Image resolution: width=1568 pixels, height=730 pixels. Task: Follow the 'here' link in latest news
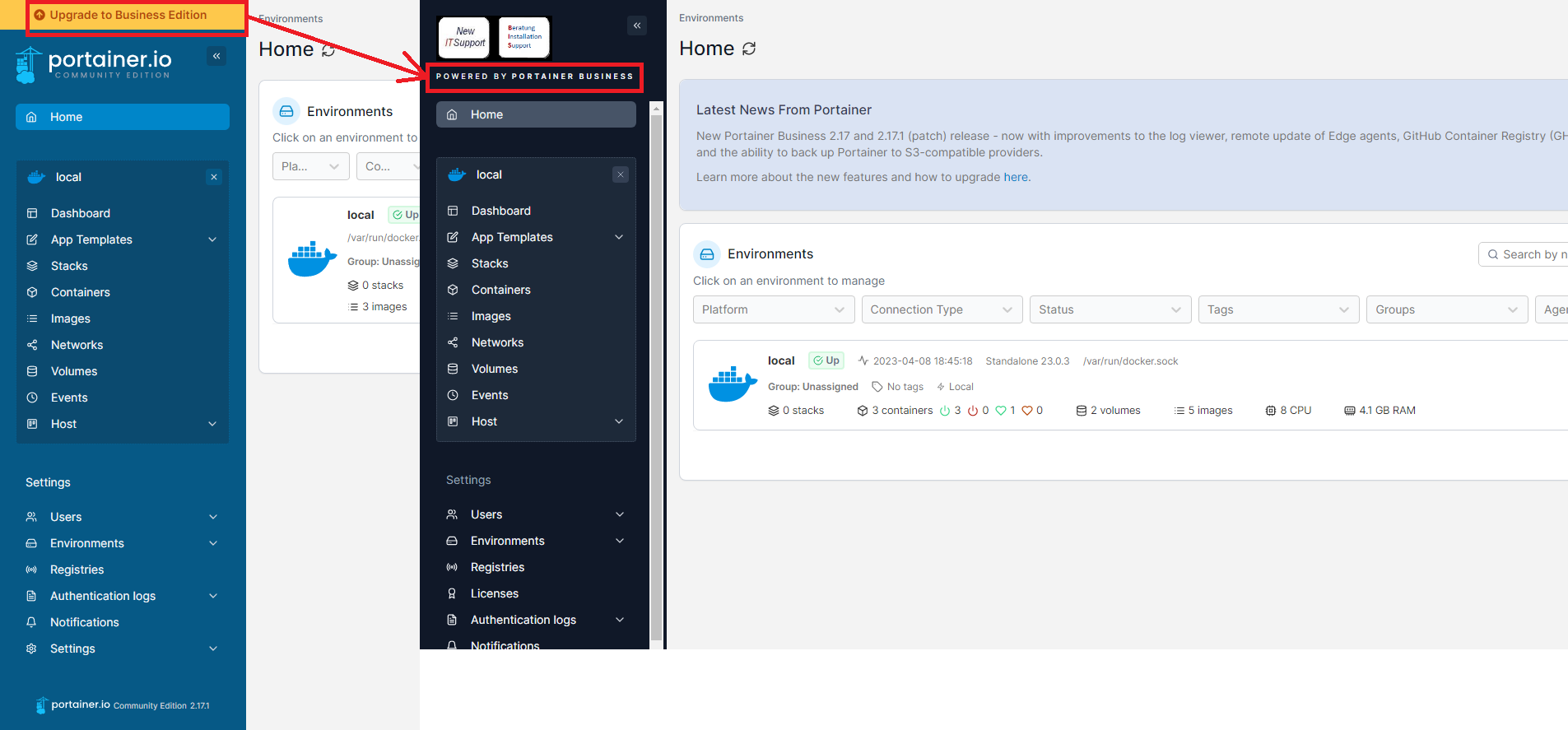[x=1015, y=177]
